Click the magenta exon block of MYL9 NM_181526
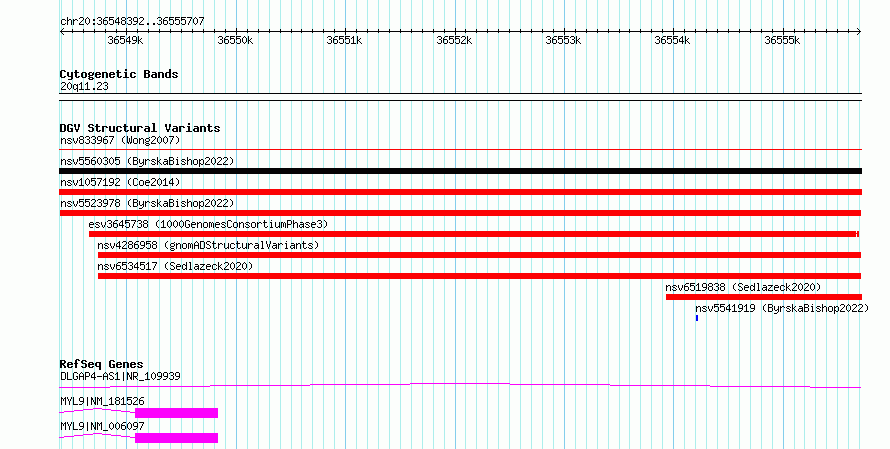 tap(177, 413)
